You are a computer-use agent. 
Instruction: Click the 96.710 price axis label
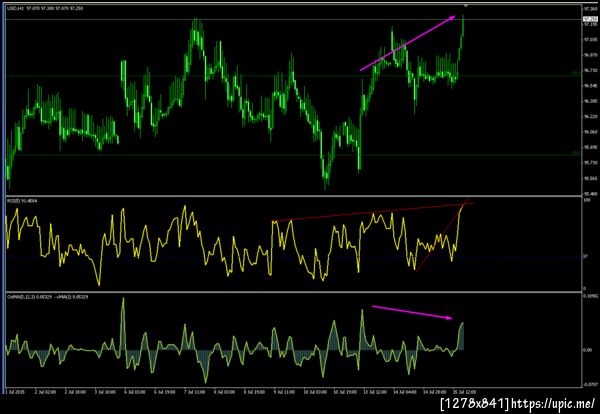point(589,70)
